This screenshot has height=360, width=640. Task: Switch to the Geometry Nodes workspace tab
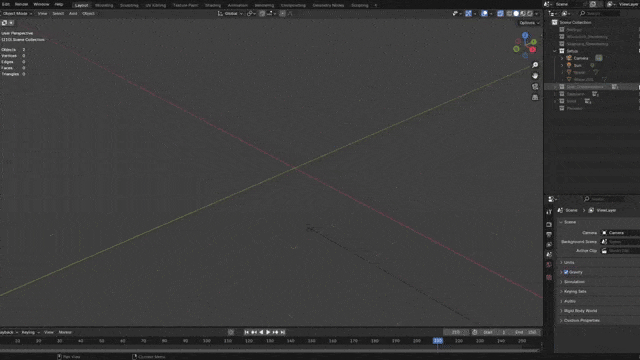(x=328, y=5)
